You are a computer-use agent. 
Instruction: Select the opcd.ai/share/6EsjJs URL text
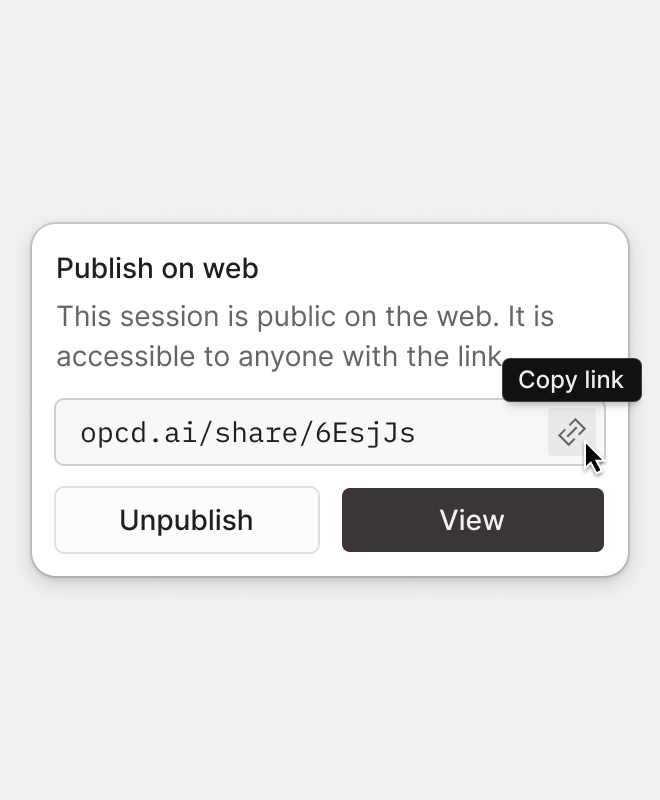[x=248, y=433]
